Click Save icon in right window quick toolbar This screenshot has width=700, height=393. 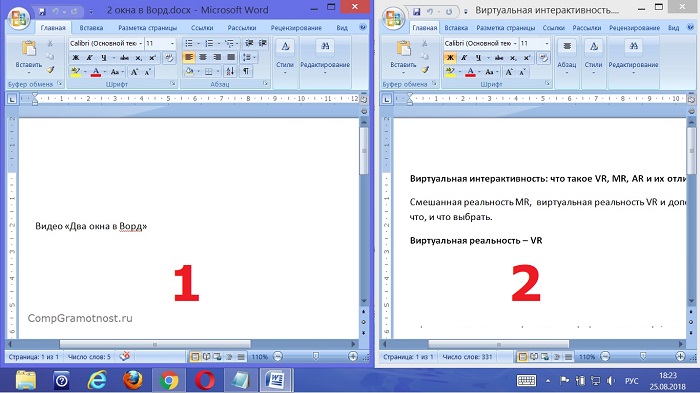tap(416, 11)
